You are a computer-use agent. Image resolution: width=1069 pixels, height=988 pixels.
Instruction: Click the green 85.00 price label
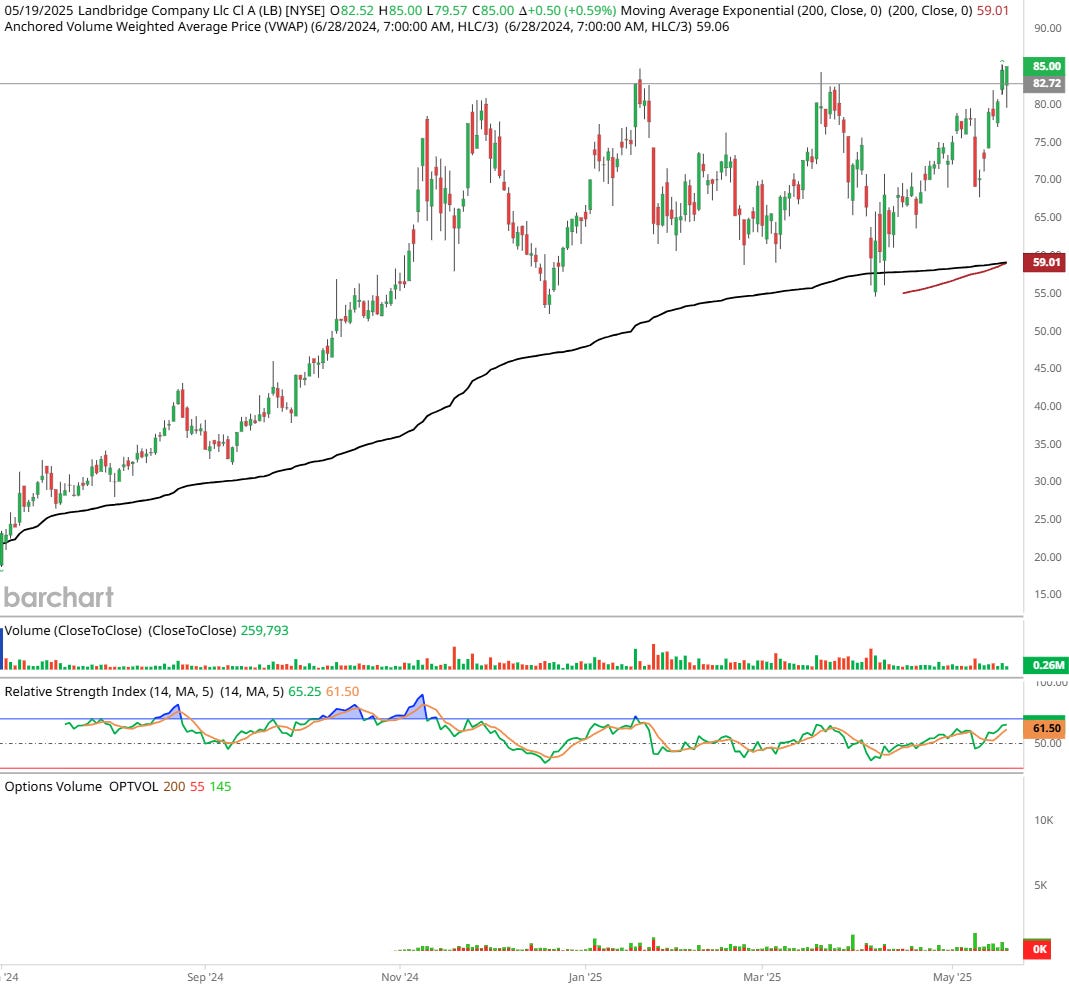(x=1045, y=66)
